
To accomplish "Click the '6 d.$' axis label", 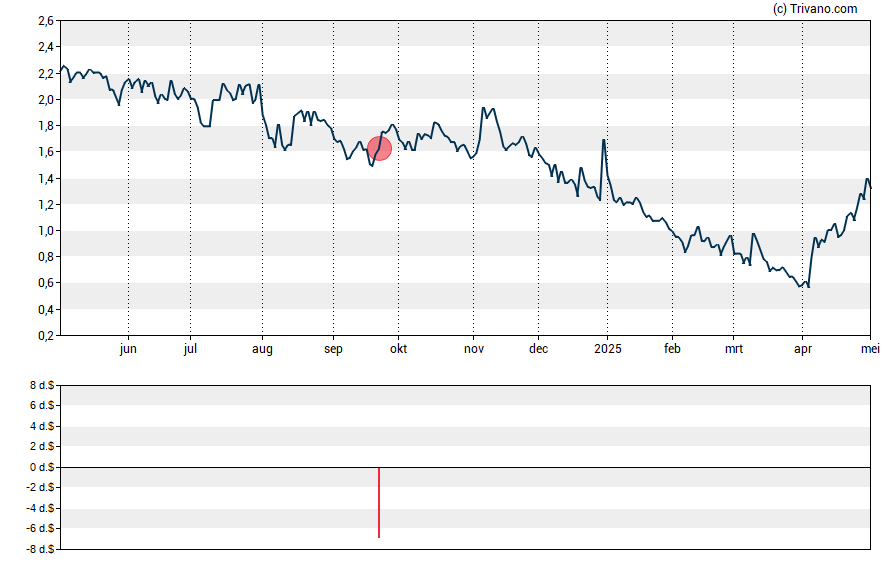I will point(42,405).
